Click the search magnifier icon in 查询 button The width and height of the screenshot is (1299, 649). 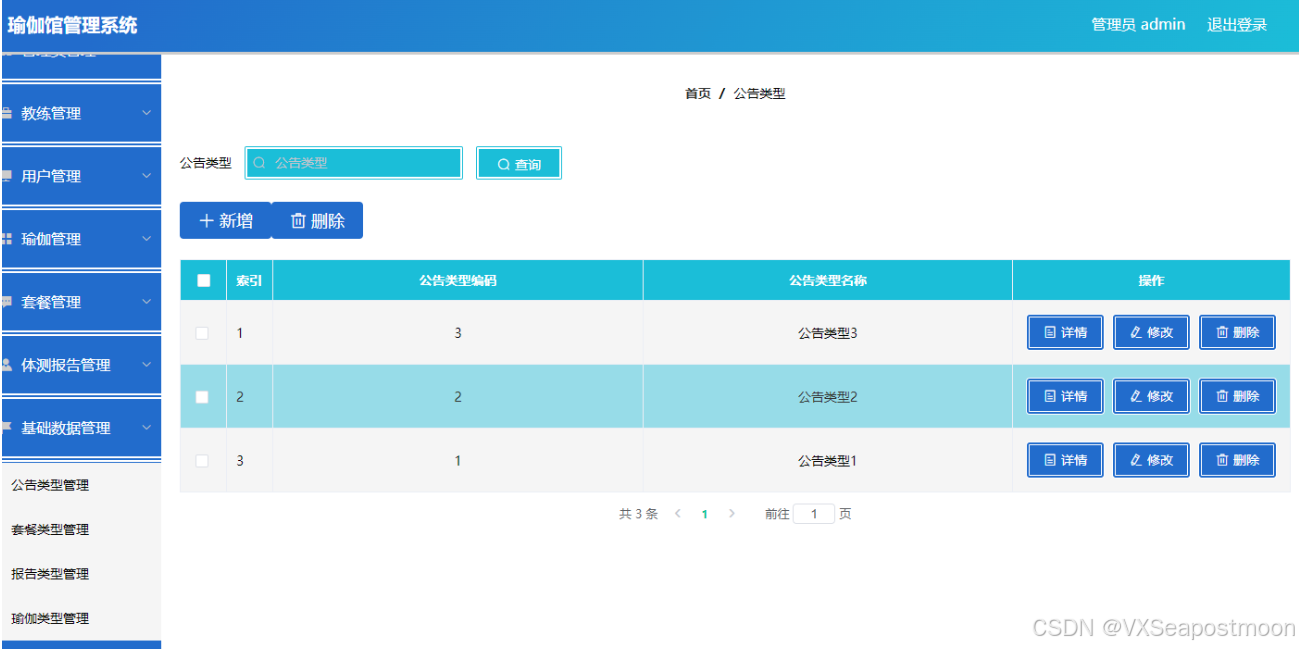click(505, 163)
